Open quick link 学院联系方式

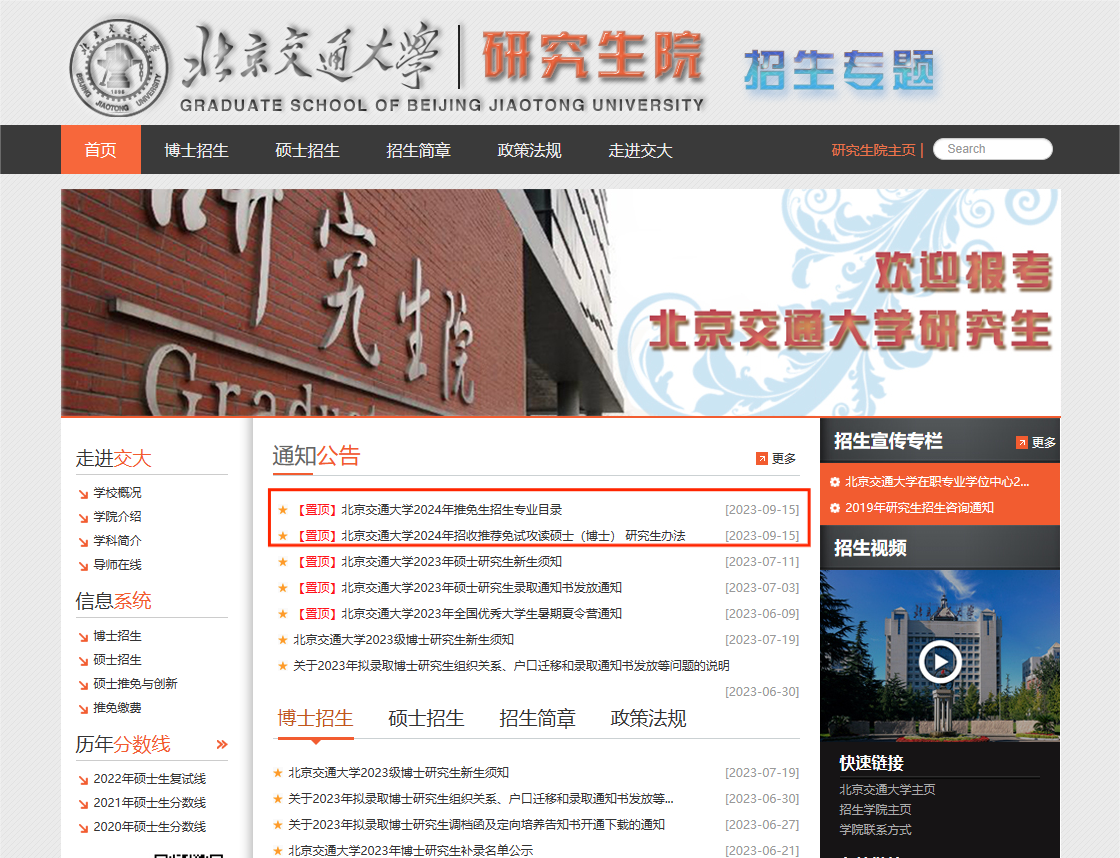point(875,829)
